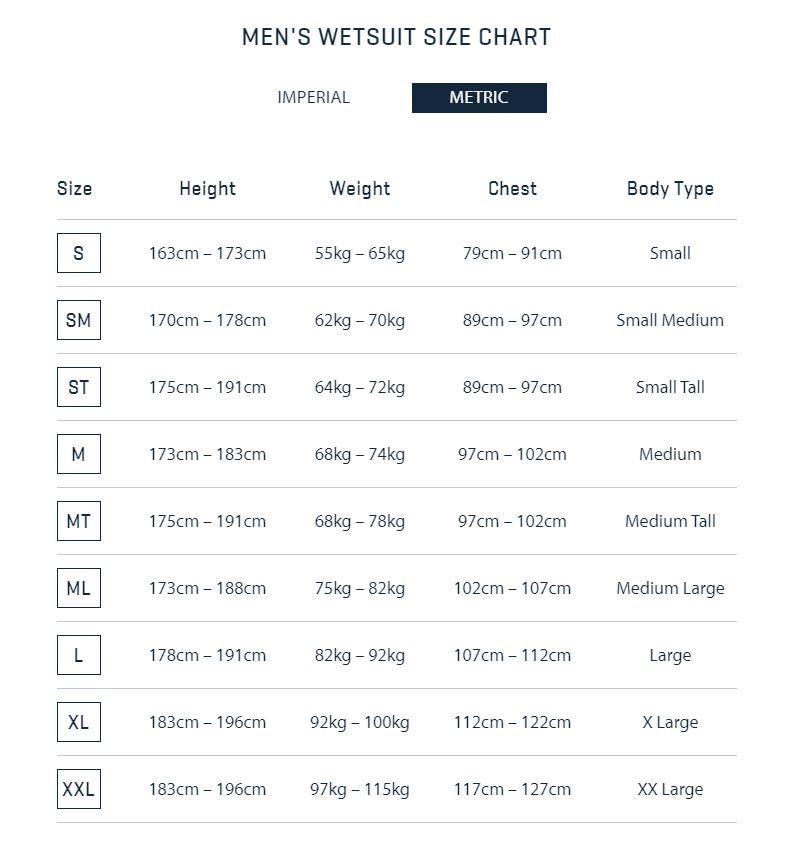The image size is (805, 845).
Task: Select the ST size box
Action: pos(79,387)
